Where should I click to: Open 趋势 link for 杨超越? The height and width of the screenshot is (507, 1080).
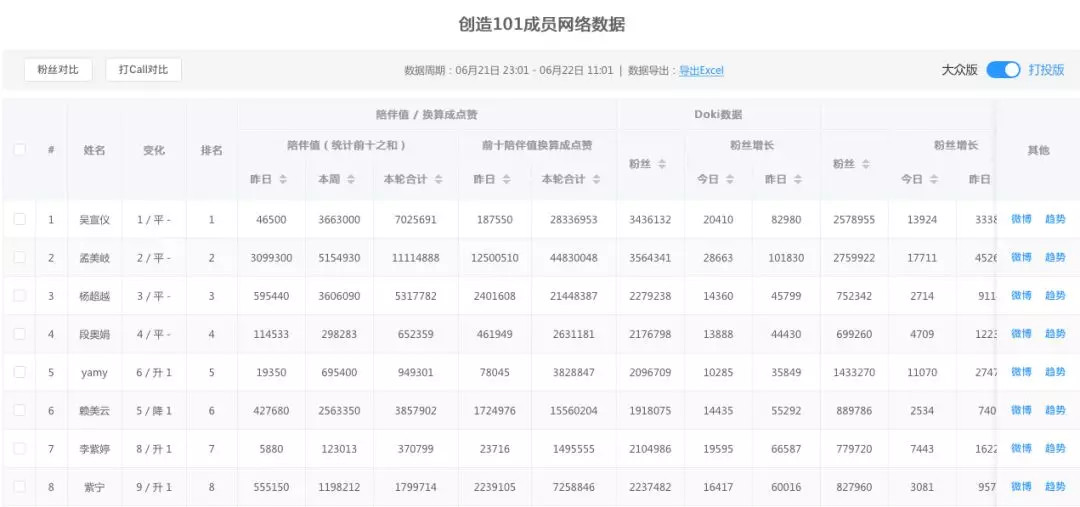1055,296
